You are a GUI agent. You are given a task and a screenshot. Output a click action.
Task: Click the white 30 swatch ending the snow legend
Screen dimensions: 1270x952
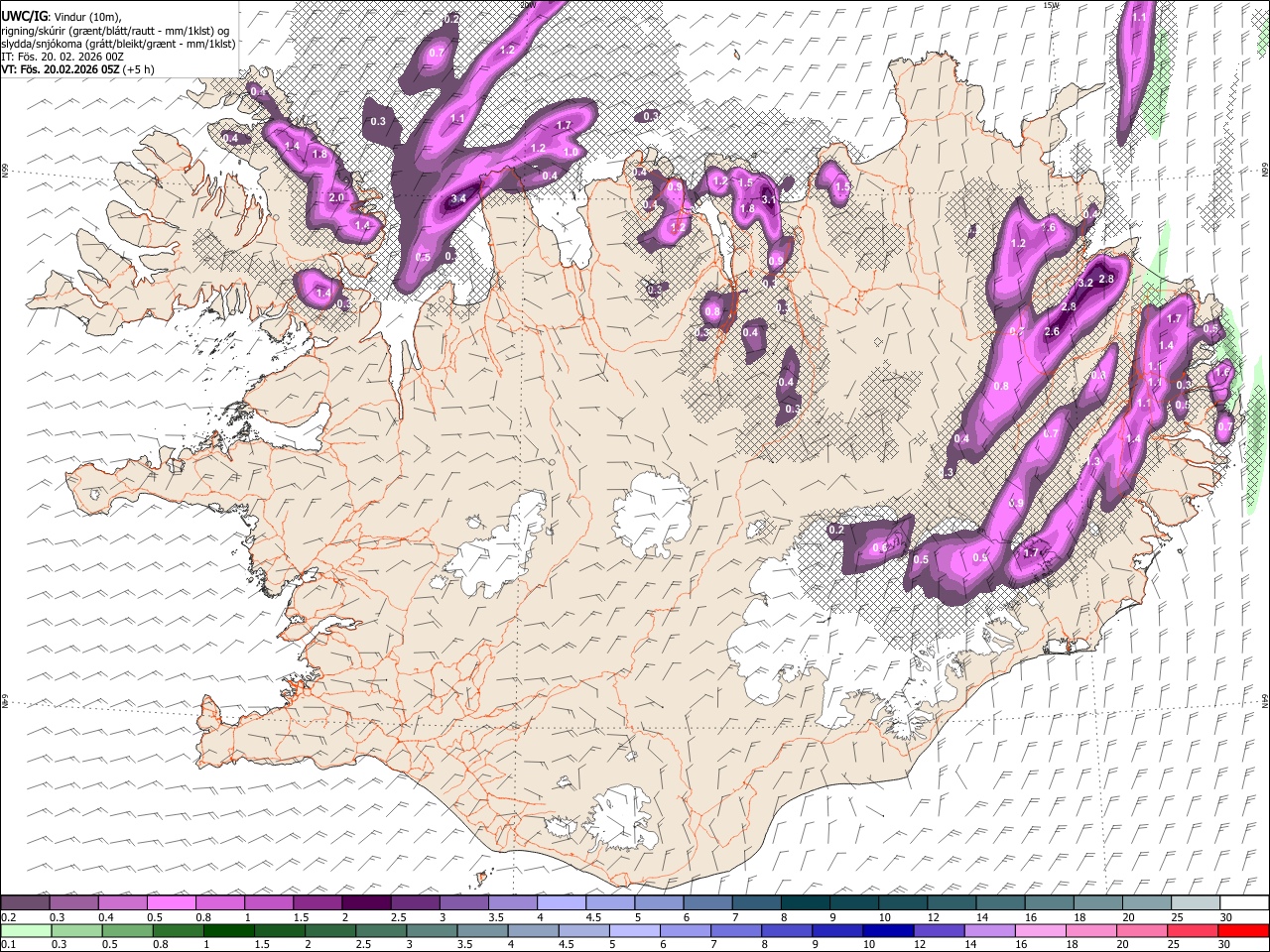(1244, 903)
